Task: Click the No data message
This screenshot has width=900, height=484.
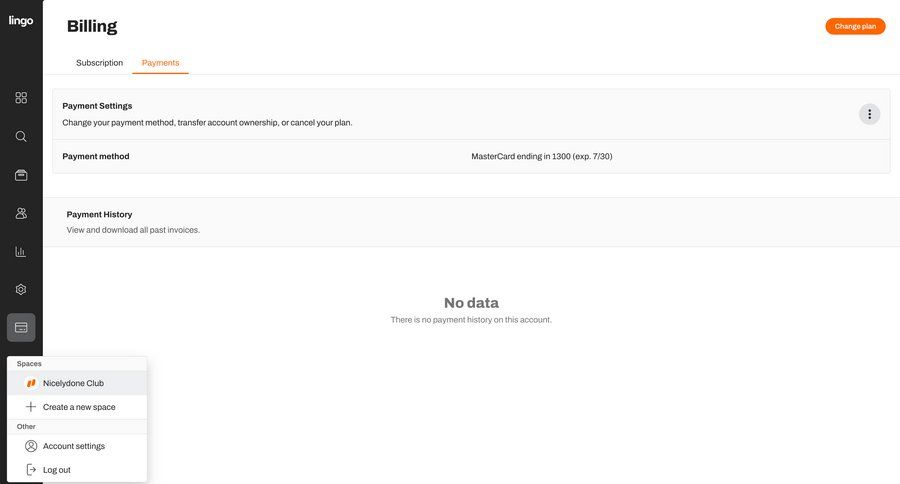Action: [471, 303]
